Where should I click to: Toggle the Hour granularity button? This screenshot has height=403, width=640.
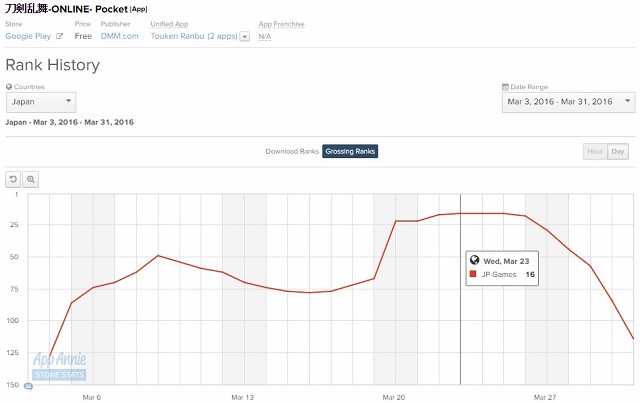pos(595,151)
